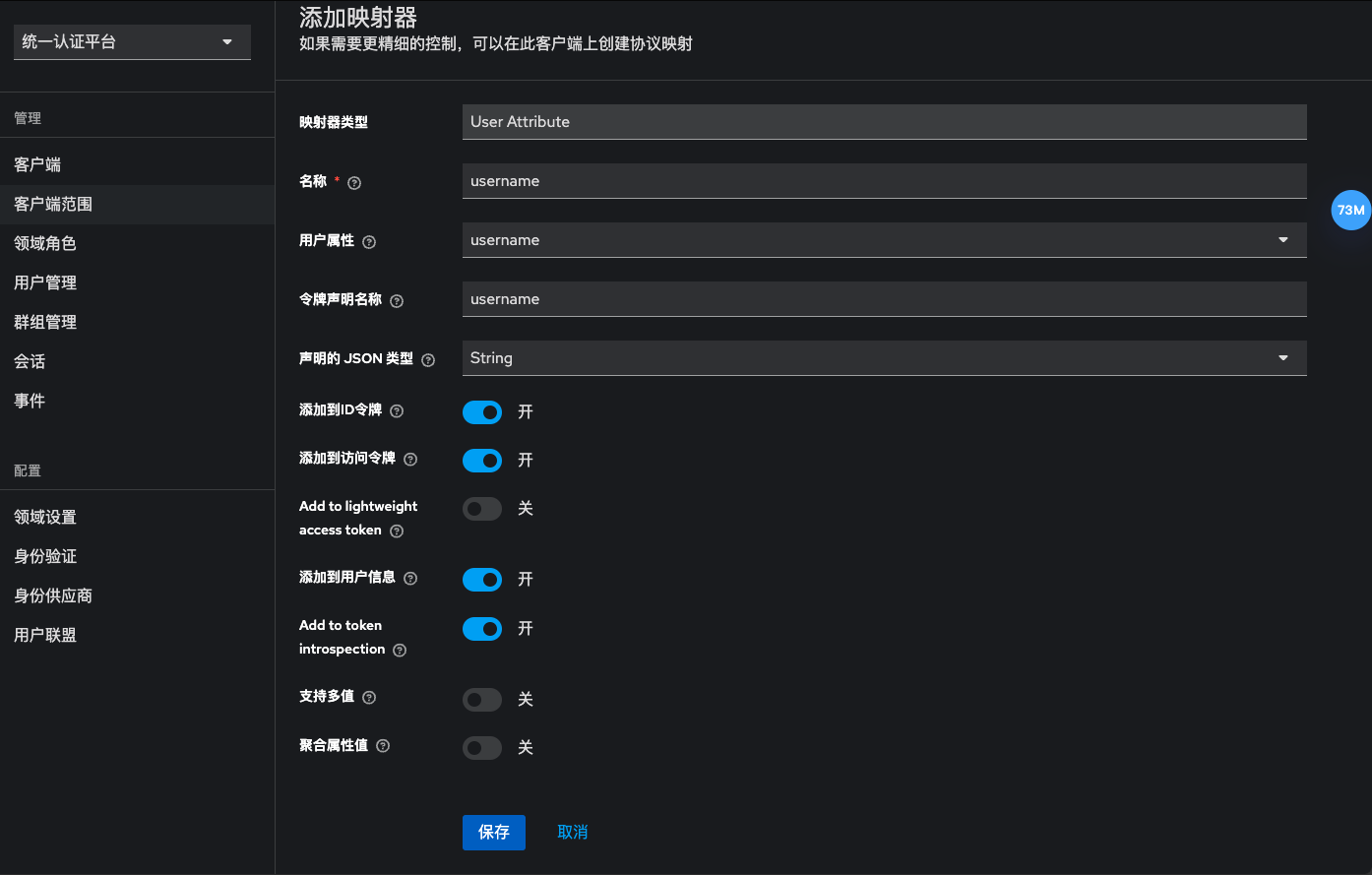Open the 声明的 JSON 类型 String dropdown
The width and height of the screenshot is (1372, 875).
pos(884,358)
